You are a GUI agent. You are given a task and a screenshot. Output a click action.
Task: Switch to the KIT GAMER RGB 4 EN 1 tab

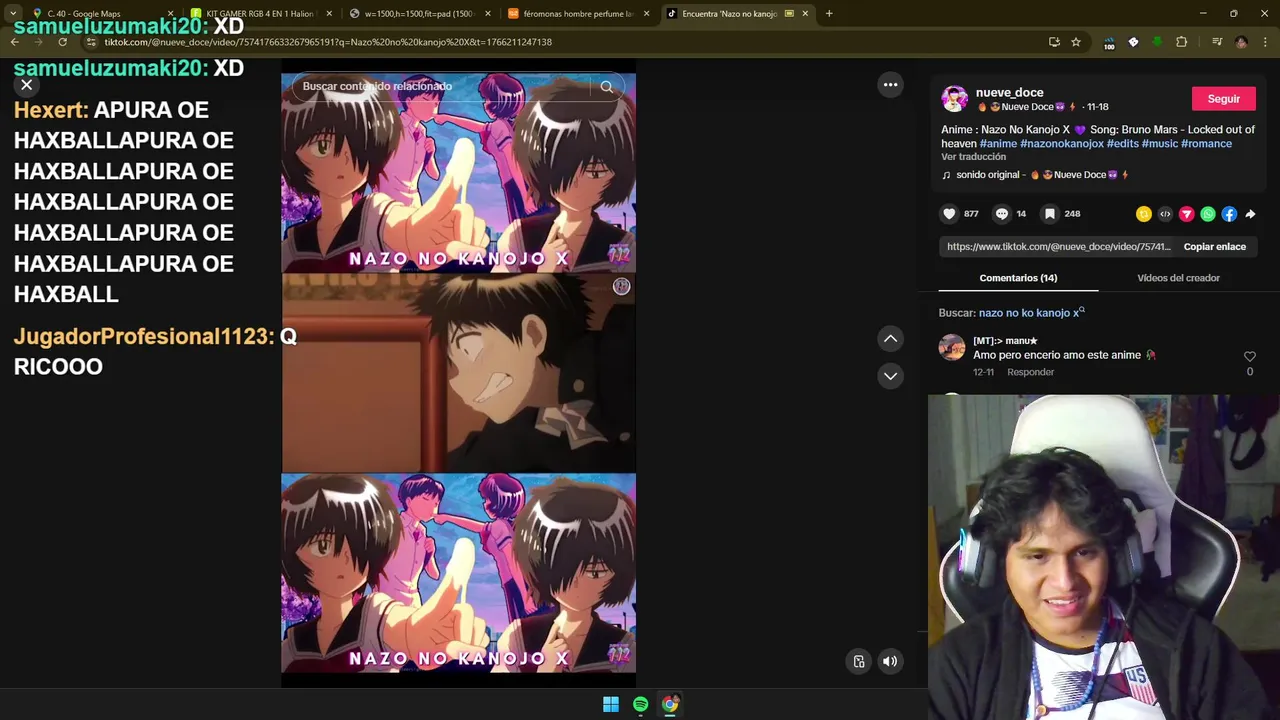[258, 14]
